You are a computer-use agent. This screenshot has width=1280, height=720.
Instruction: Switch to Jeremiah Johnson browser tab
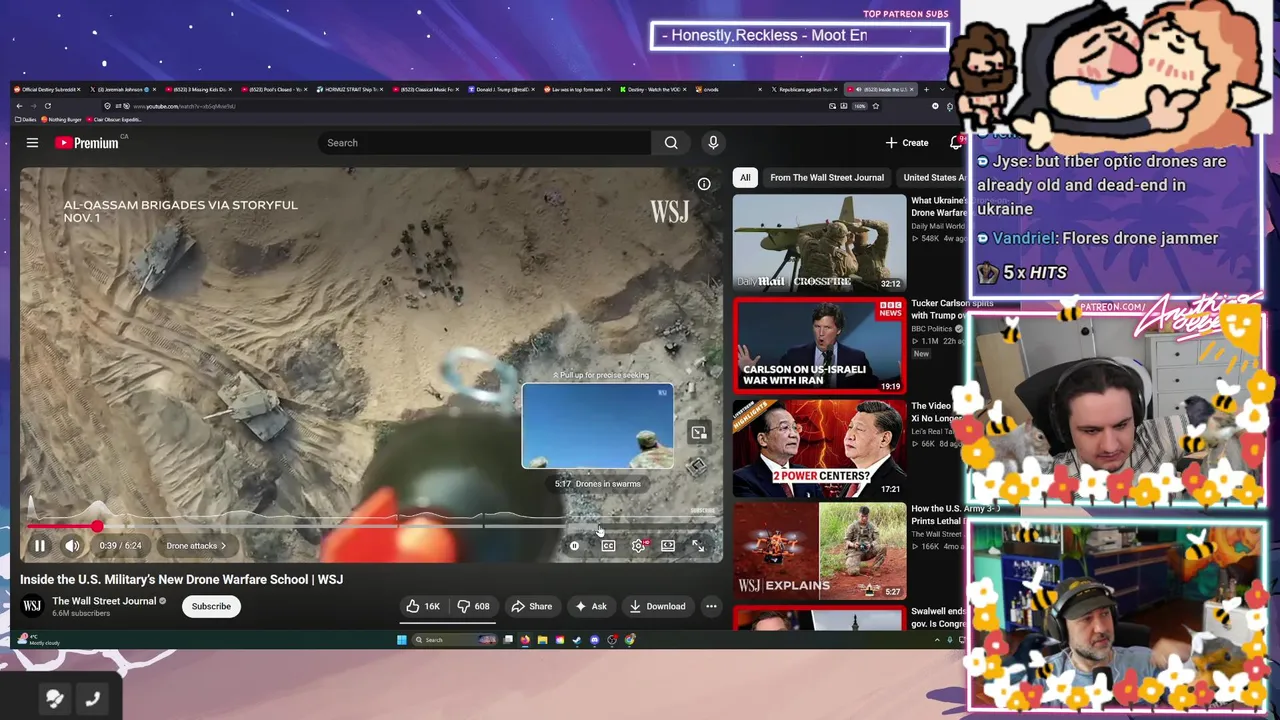(x=124, y=90)
